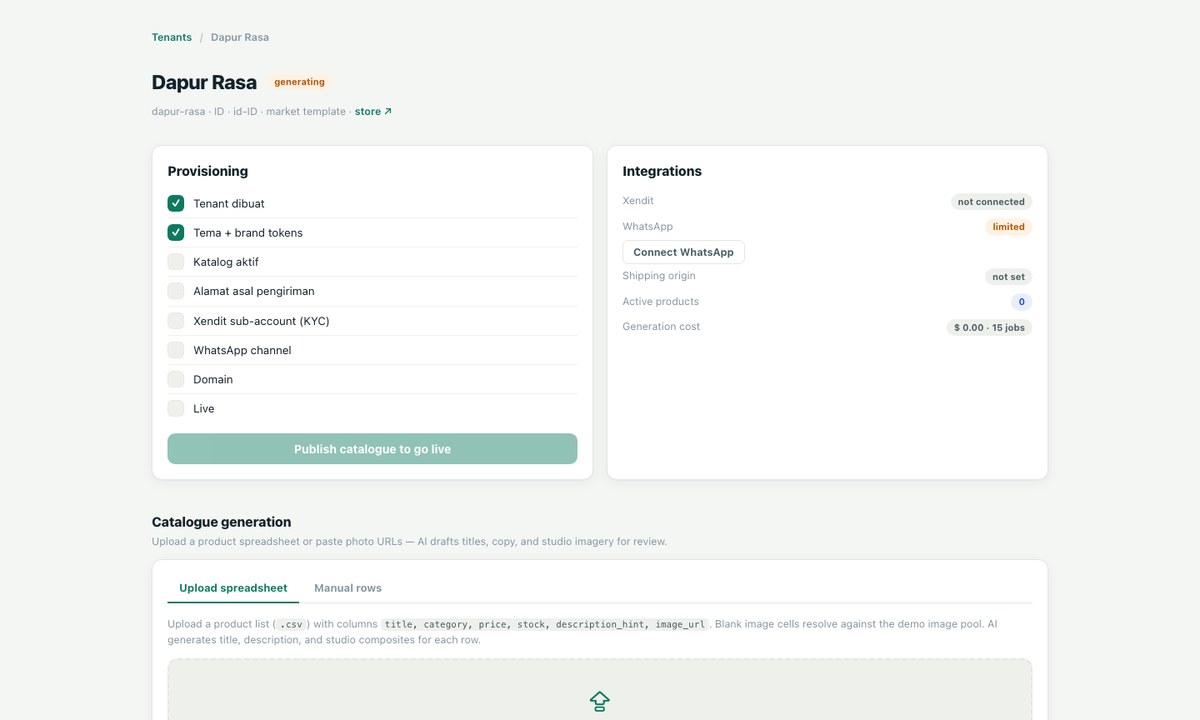
Task: Click the Xendit not connected badge
Action: point(991,202)
